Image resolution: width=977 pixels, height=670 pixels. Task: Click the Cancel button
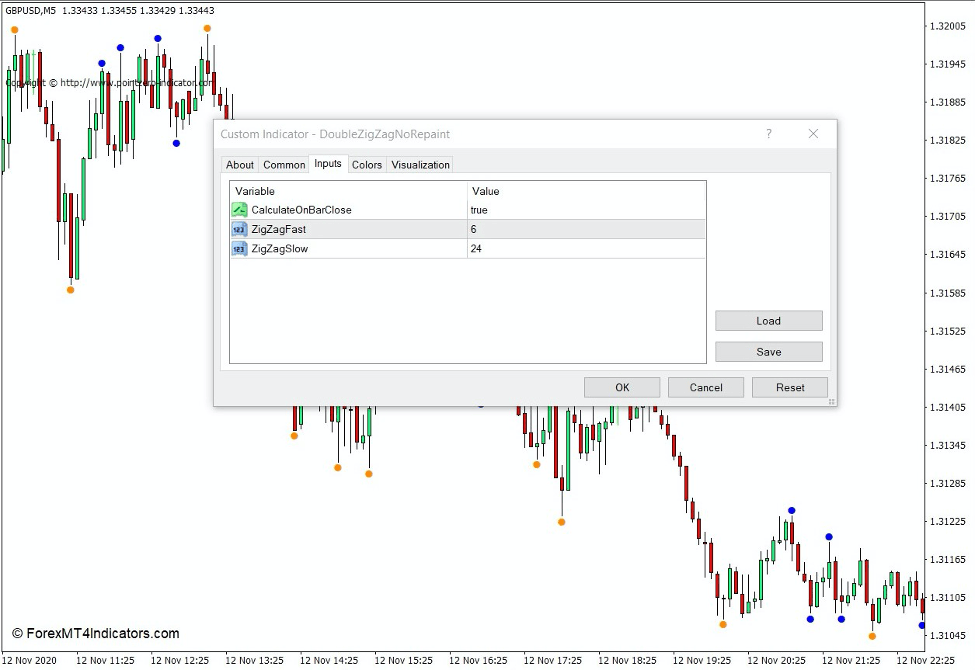tap(706, 387)
